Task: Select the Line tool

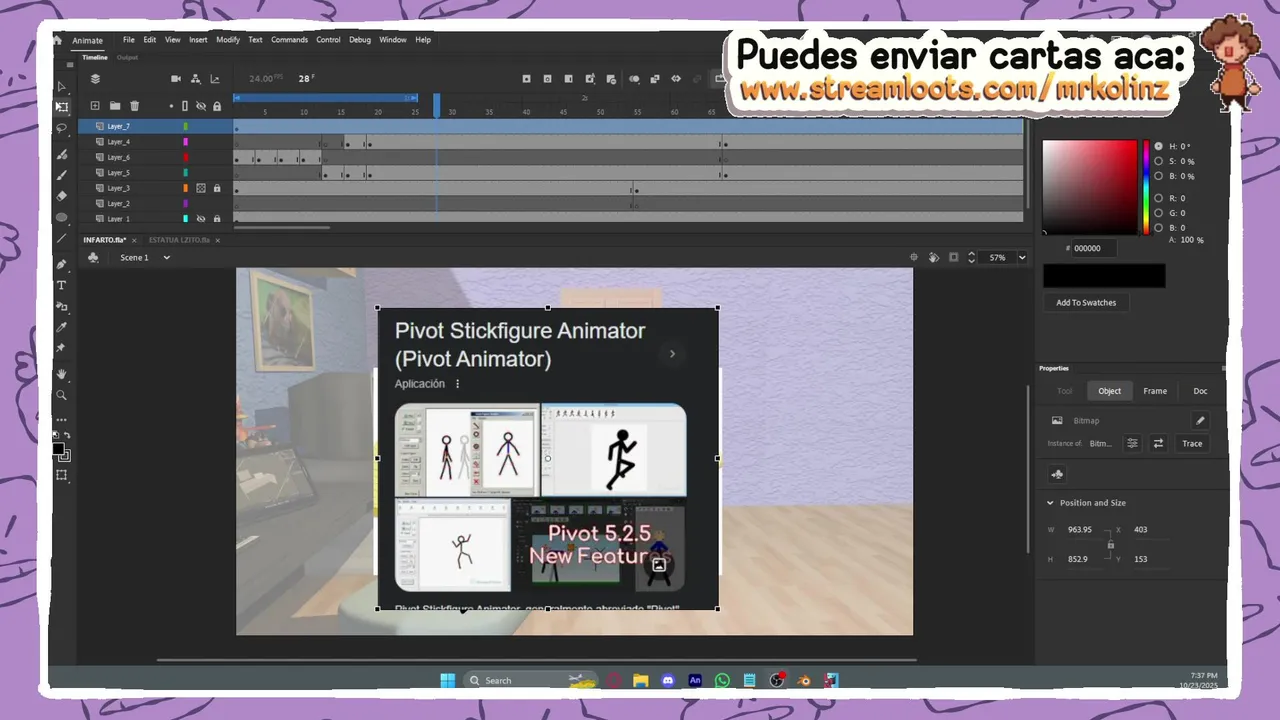Action: coord(61,238)
